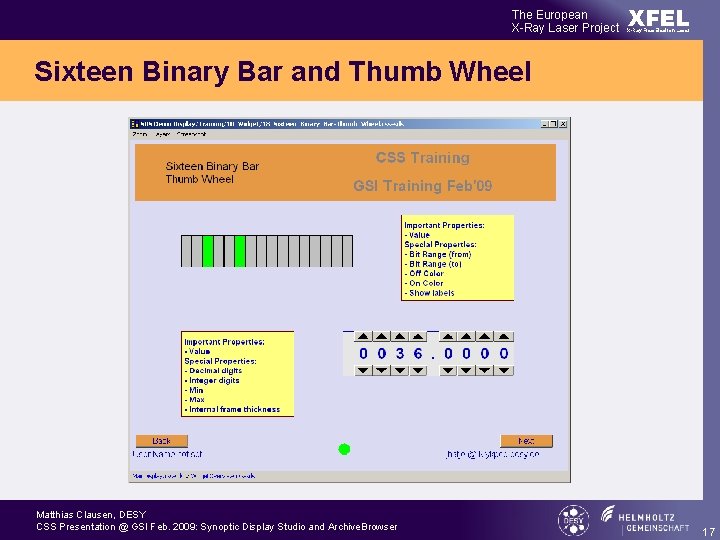Image resolution: width=720 pixels, height=540 pixels.
Task: Increment the hundreds digit of the thumb wheel
Action: [381, 337]
